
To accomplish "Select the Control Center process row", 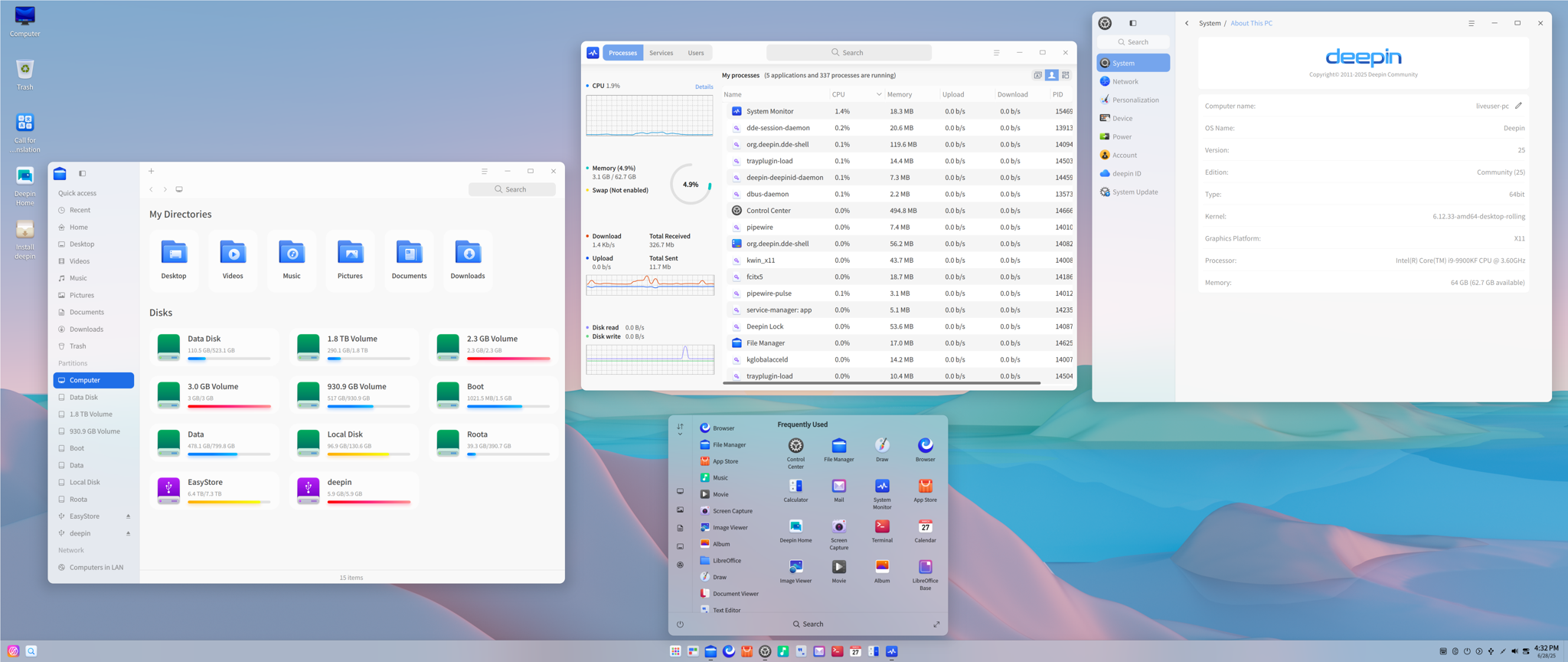I will click(x=900, y=210).
